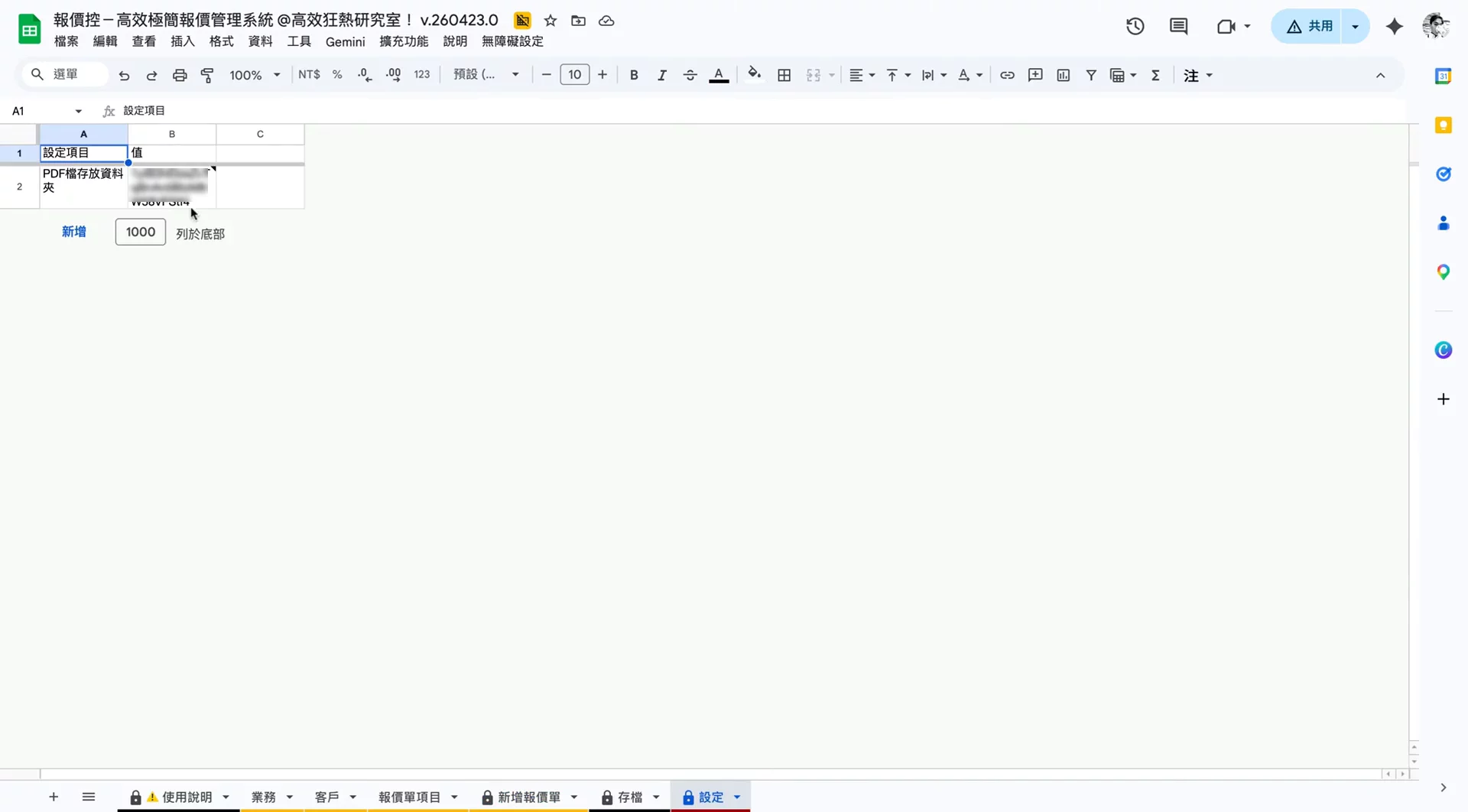
Task: Click the rows count field showing 1000
Action: pyautogui.click(x=141, y=232)
